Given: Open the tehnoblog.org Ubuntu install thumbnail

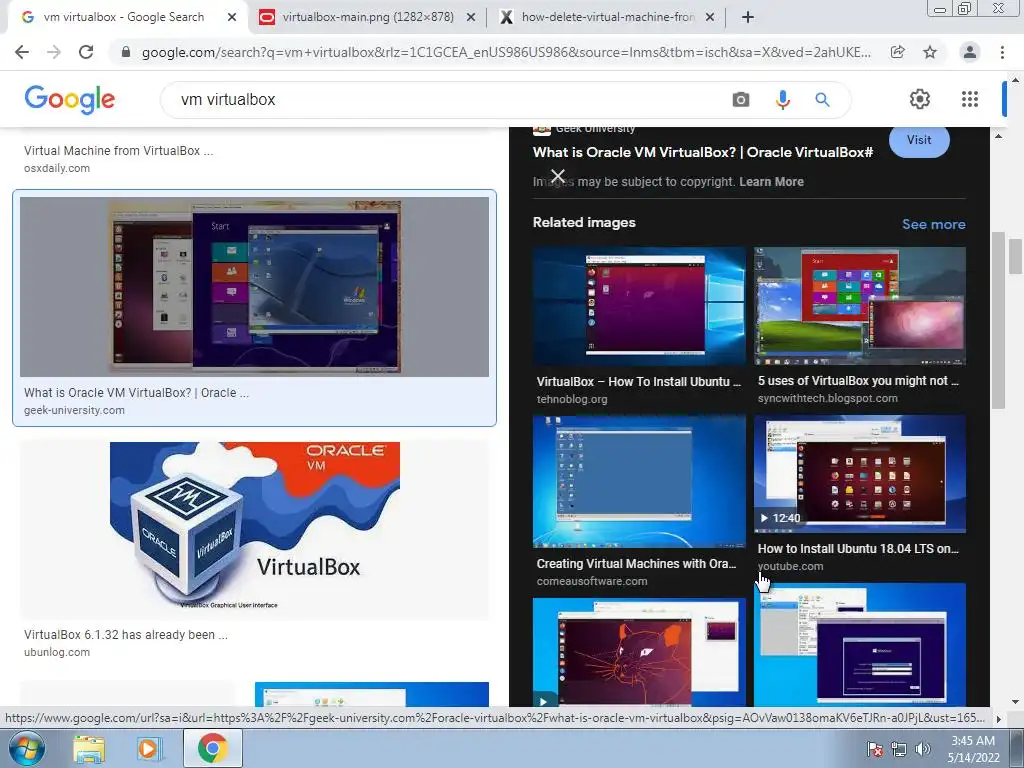Looking at the screenshot, I should [x=639, y=306].
